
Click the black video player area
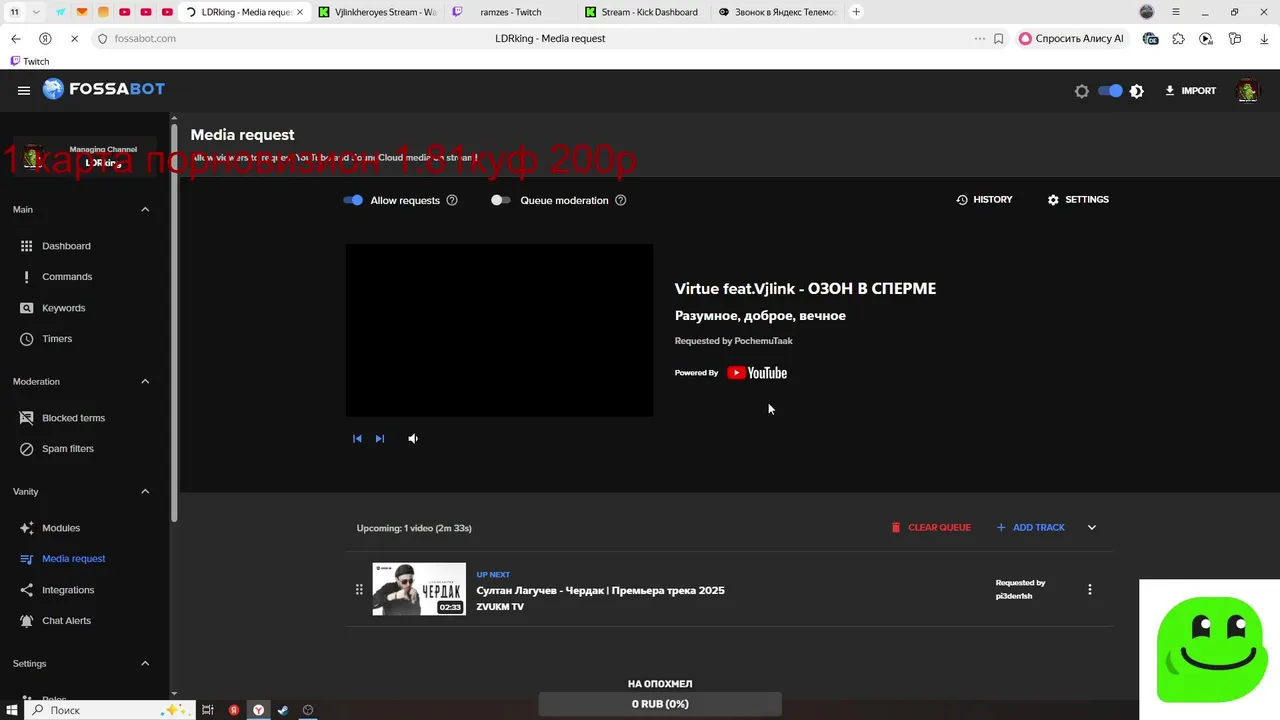click(x=499, y=330)
